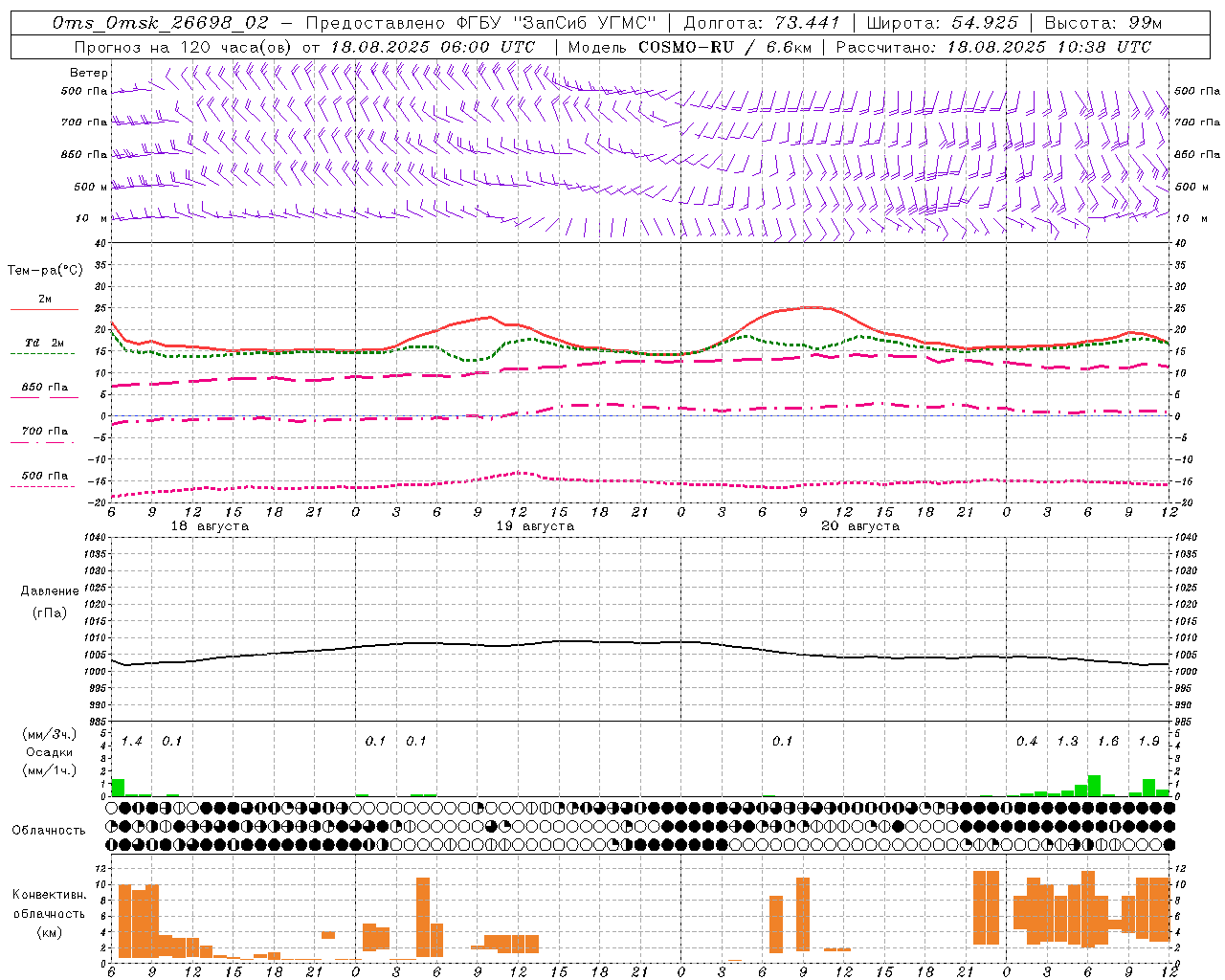
Task: Click the 19 августа date label
Action: (x=535, y=526)
